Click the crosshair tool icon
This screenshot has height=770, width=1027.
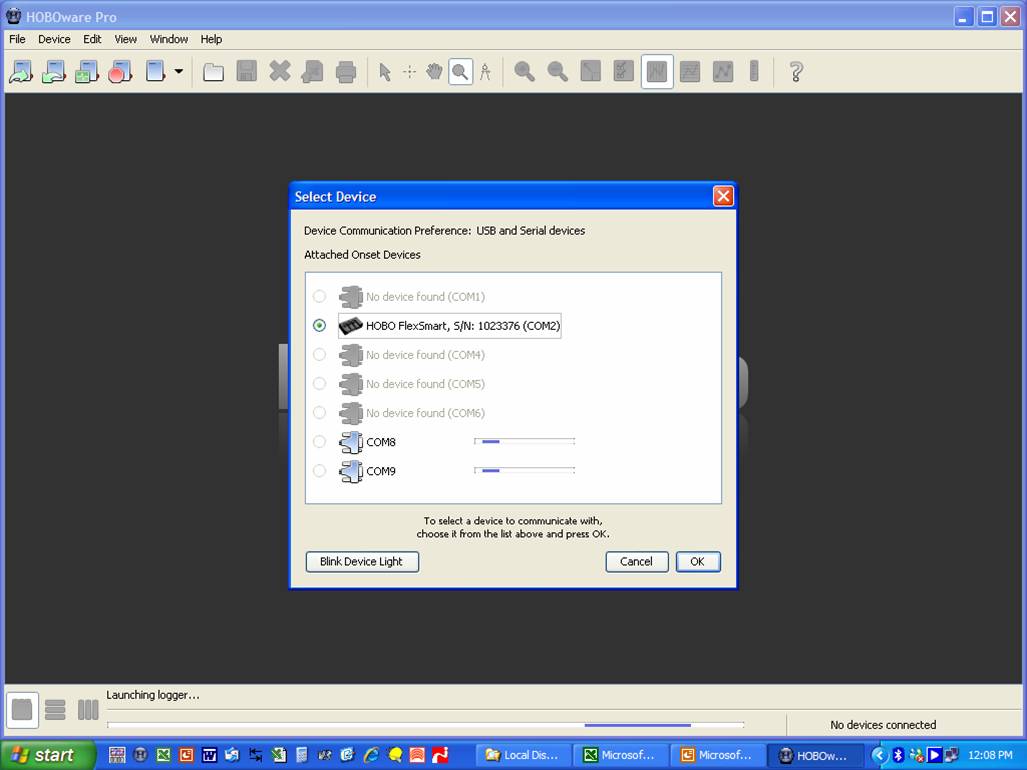coord(409,72)
